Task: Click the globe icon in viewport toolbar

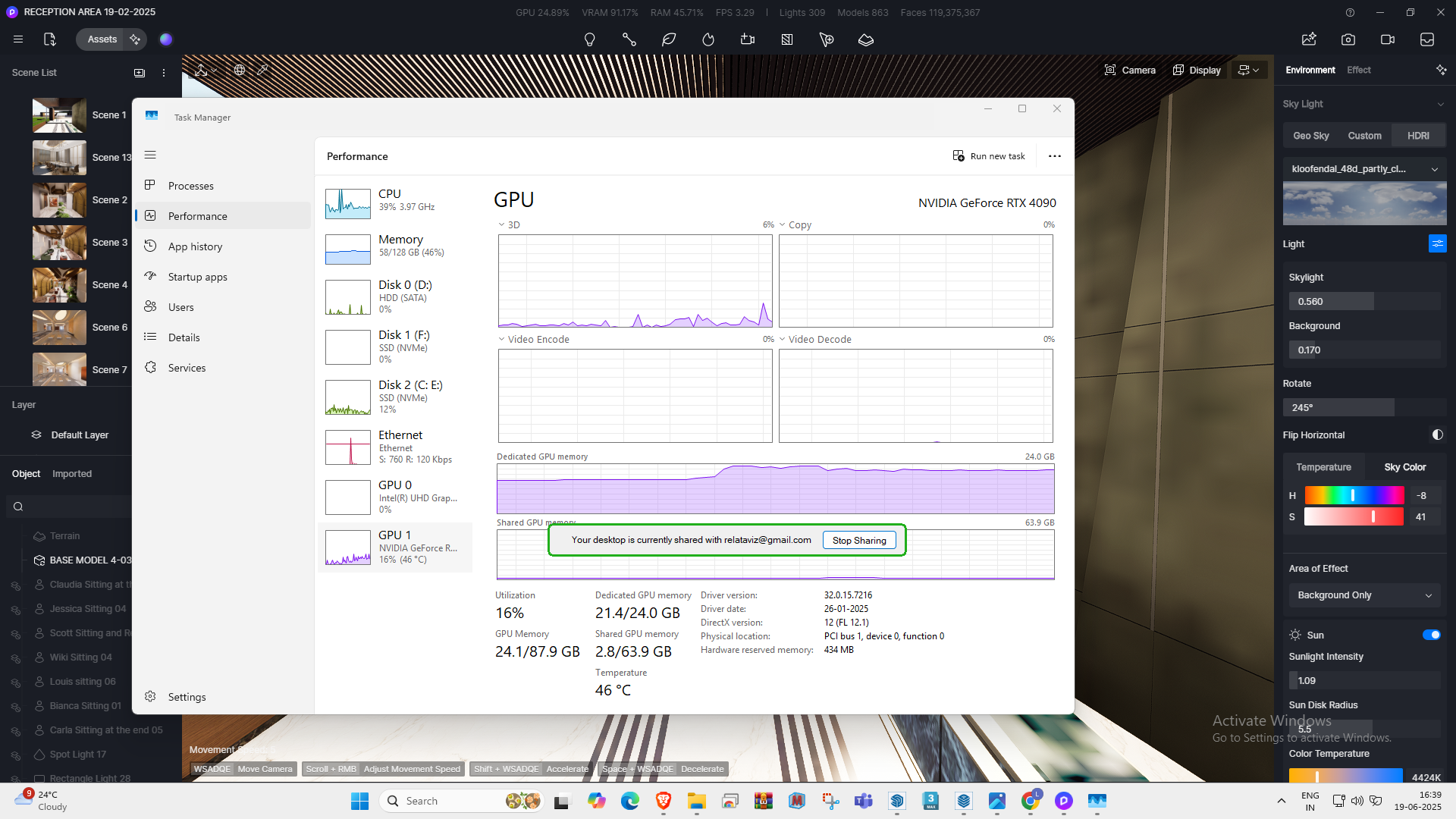Action: (x=240, y=70)
